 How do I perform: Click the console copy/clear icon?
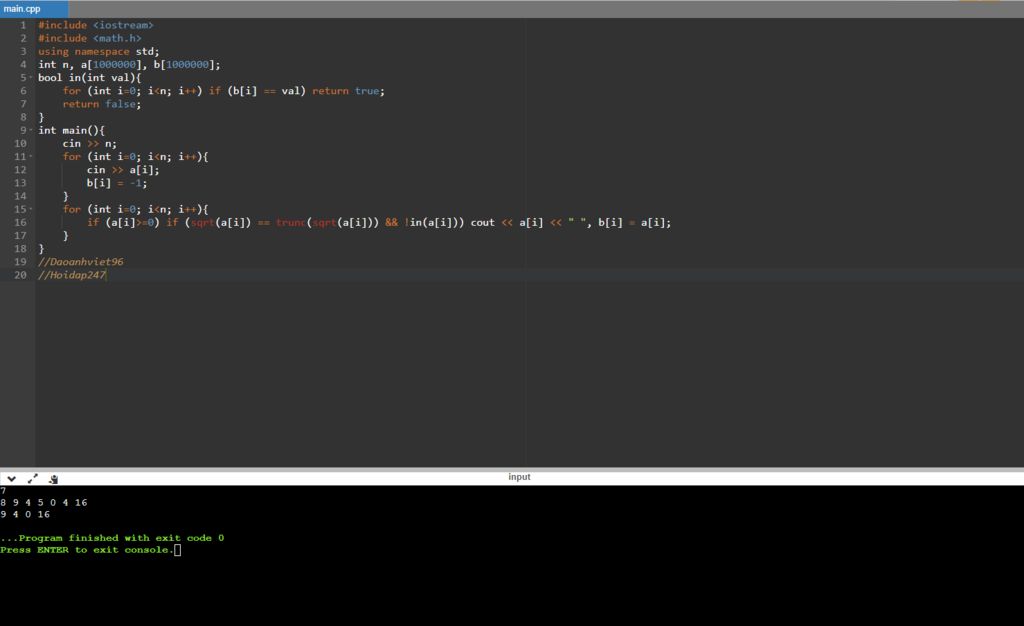(54, 478)
